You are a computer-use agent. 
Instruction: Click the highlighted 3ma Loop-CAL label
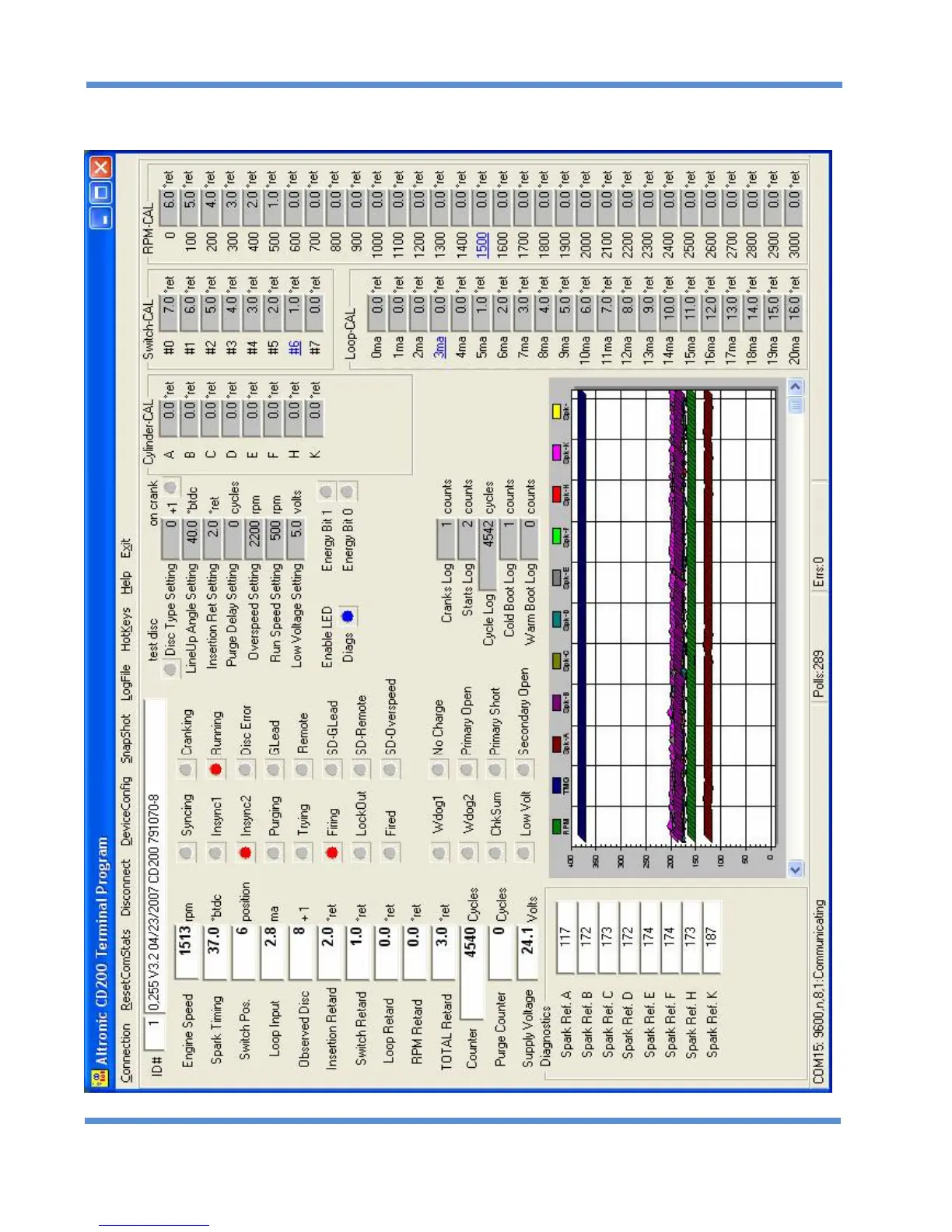(439, 346)
